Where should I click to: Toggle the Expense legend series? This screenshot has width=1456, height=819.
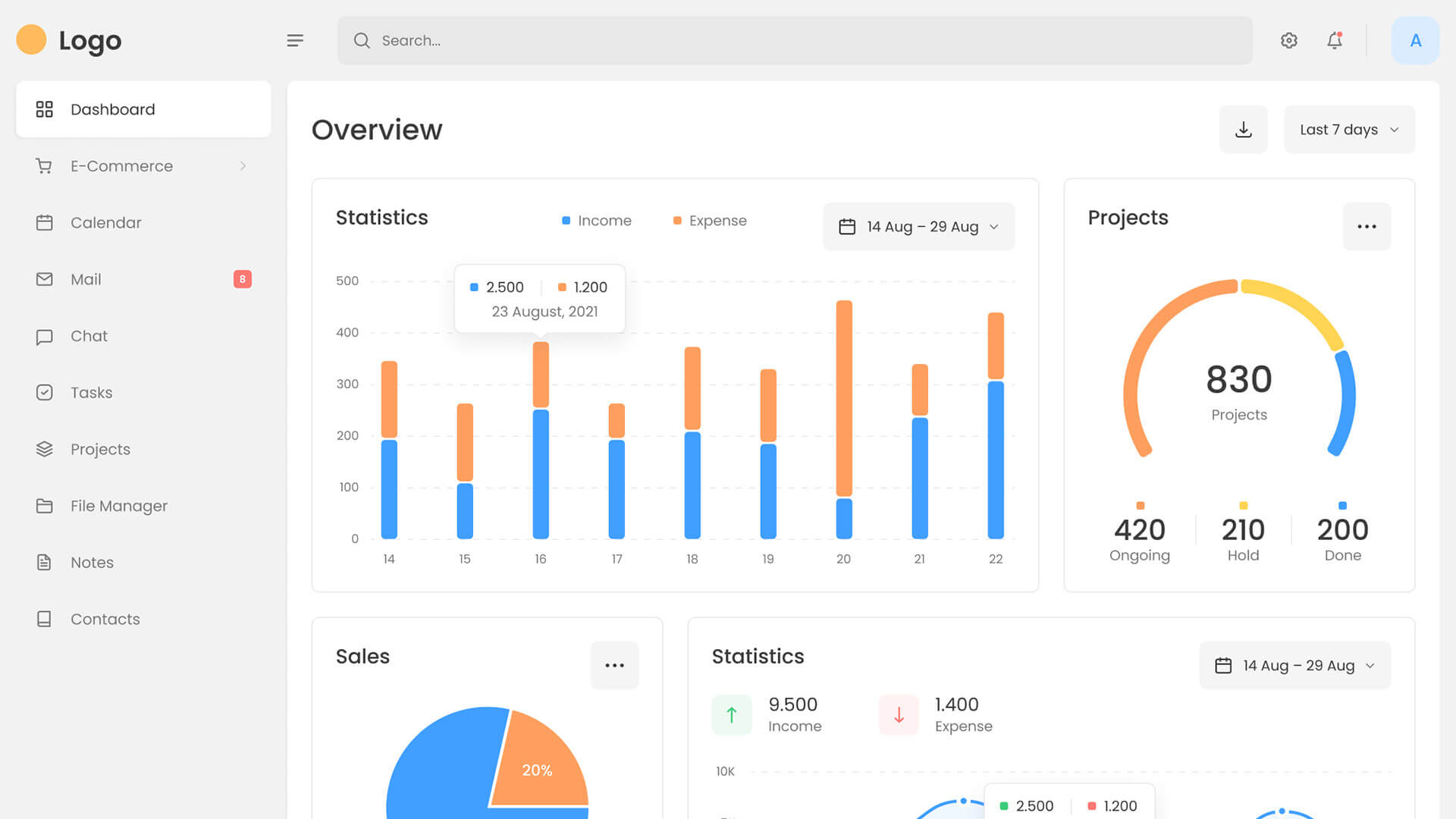[710, 221]
